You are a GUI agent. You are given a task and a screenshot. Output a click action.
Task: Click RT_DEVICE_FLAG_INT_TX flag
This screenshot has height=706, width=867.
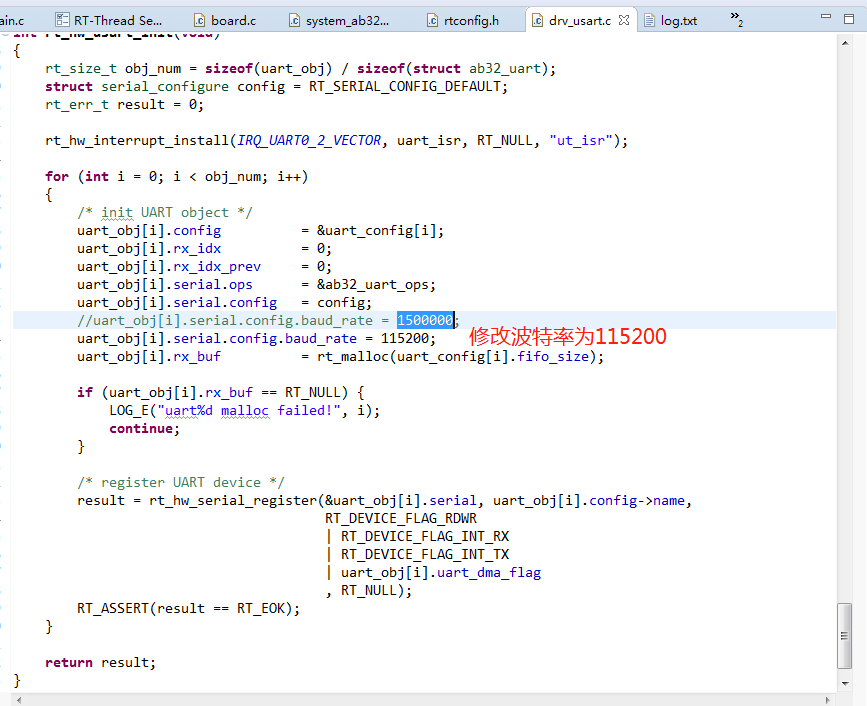click(425, 555)
